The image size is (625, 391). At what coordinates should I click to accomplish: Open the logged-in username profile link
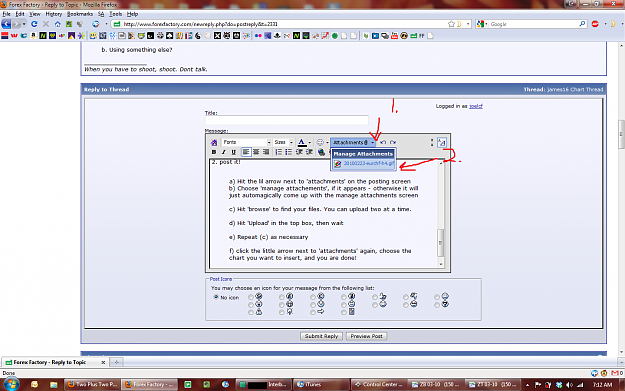point(476,106)
